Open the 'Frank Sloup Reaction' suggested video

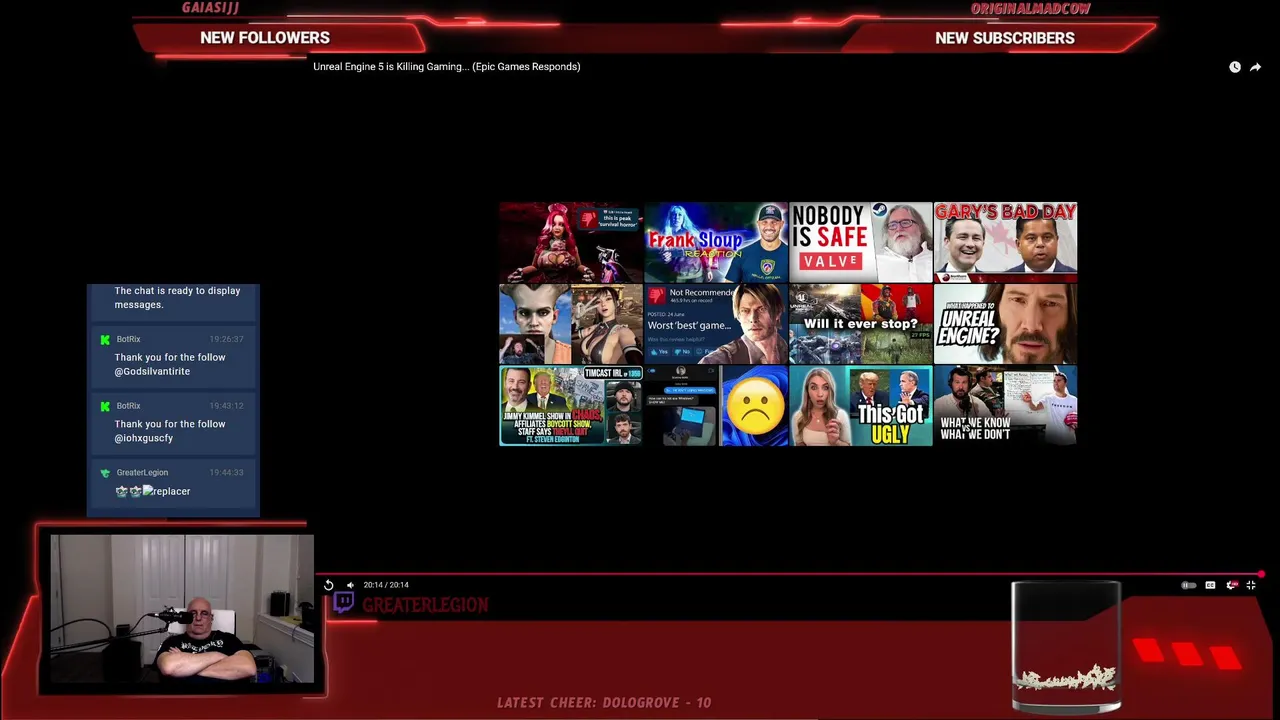(x=716, y=242)
